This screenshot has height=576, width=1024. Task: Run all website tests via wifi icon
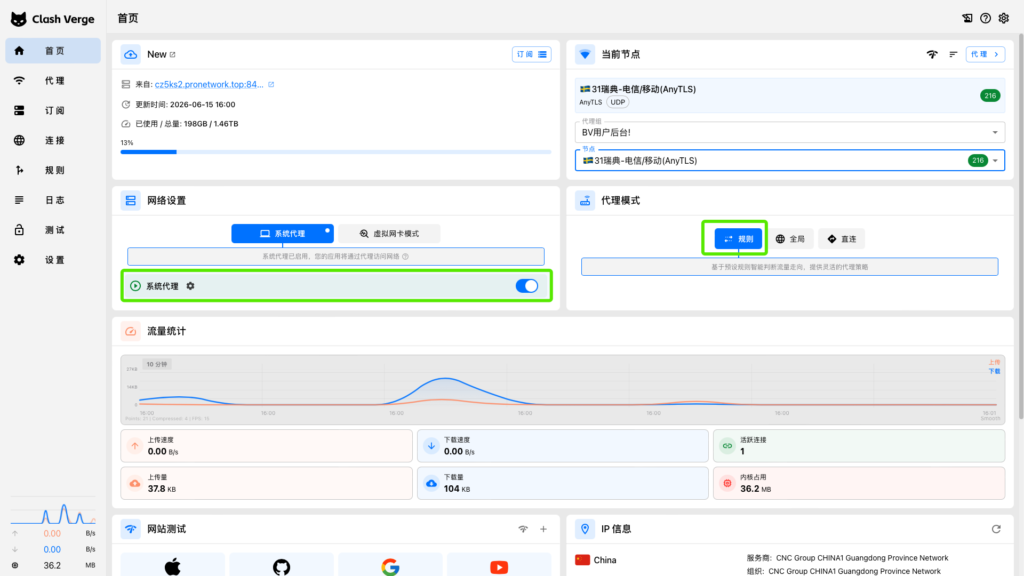click(523, 529)
